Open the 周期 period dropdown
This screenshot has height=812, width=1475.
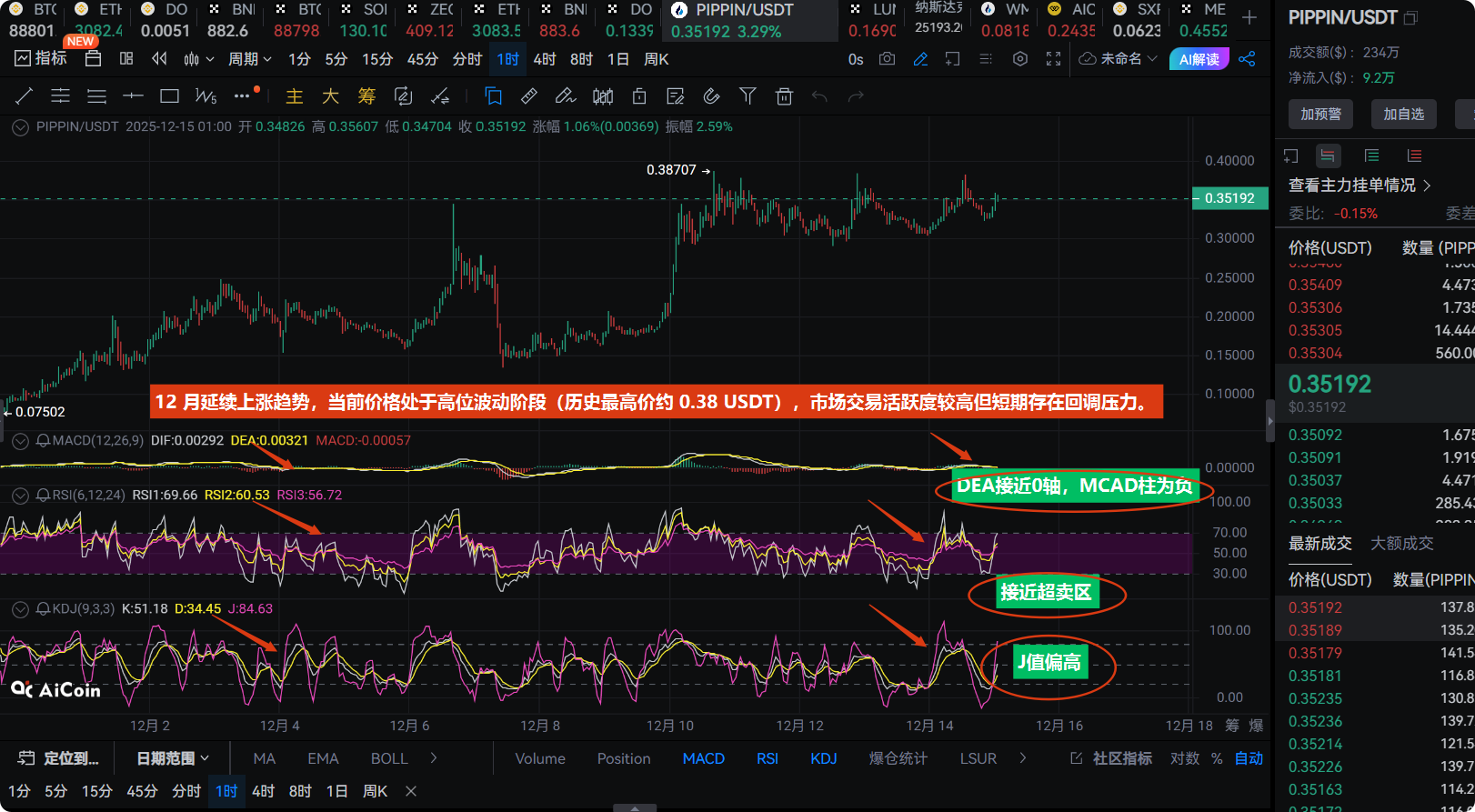pyautogui.click(x=249, y=59)
